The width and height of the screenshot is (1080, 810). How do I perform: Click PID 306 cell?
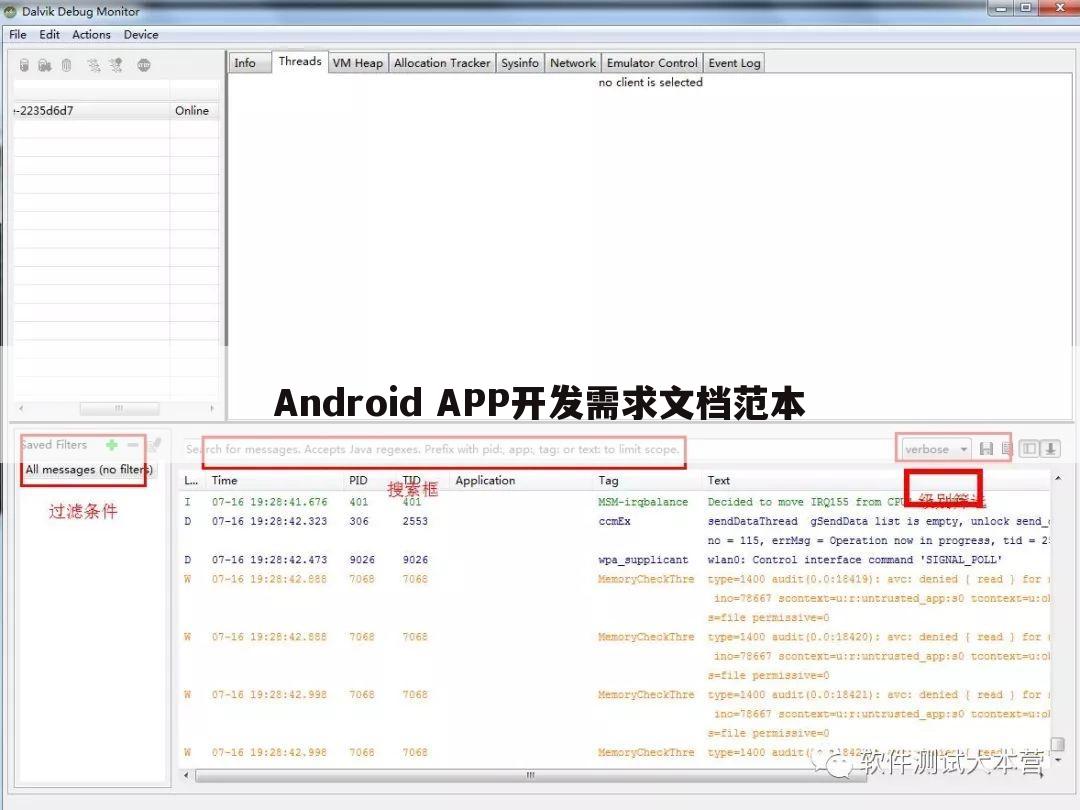[359, 521]
